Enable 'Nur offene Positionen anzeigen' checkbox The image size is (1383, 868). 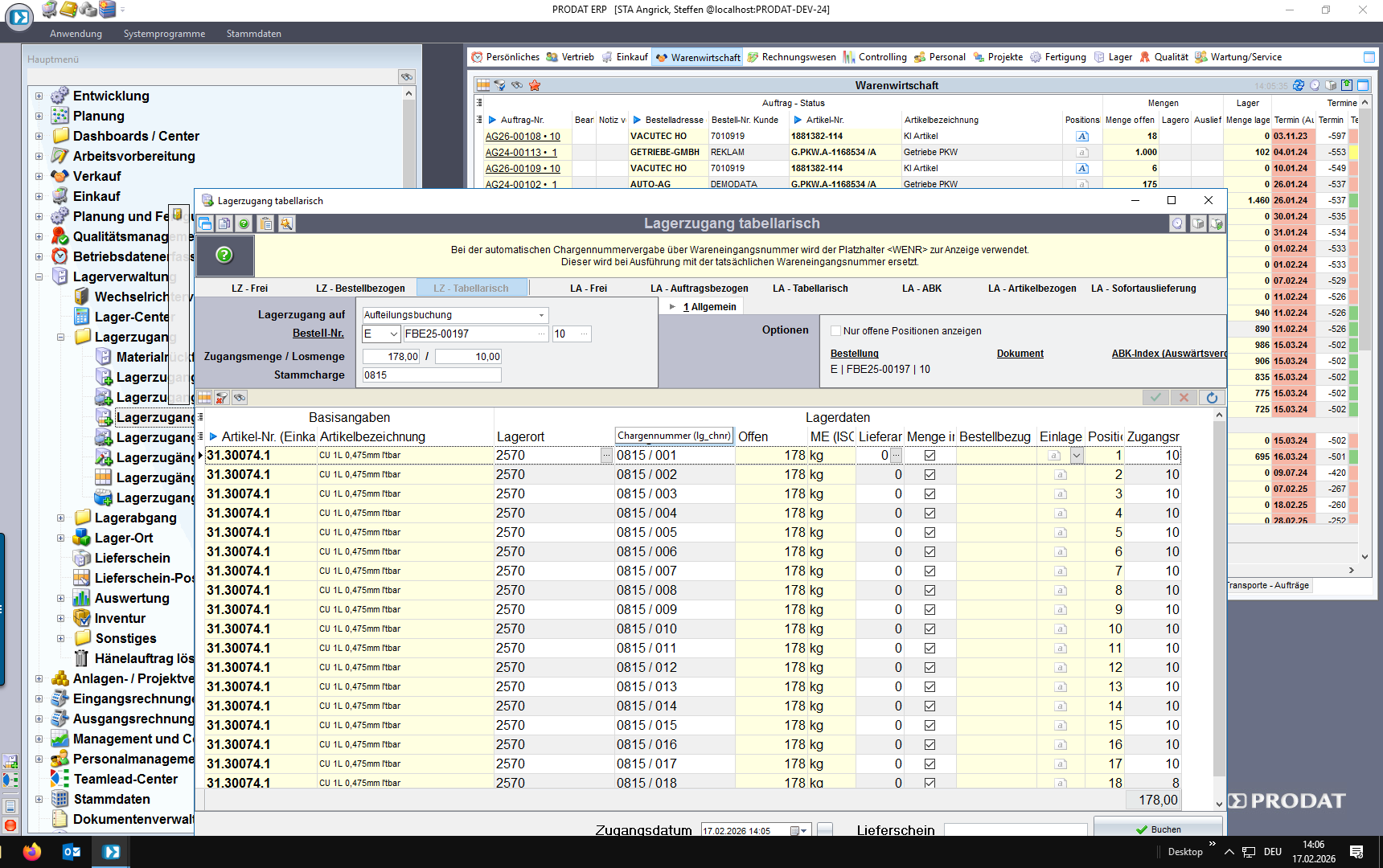point(836,331)
